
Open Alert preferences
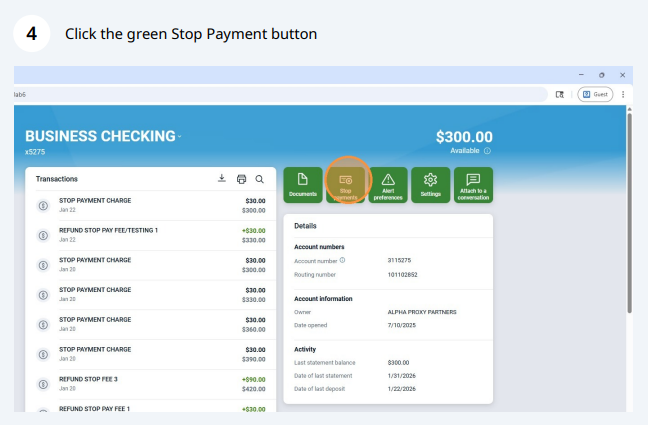point(387,184)
